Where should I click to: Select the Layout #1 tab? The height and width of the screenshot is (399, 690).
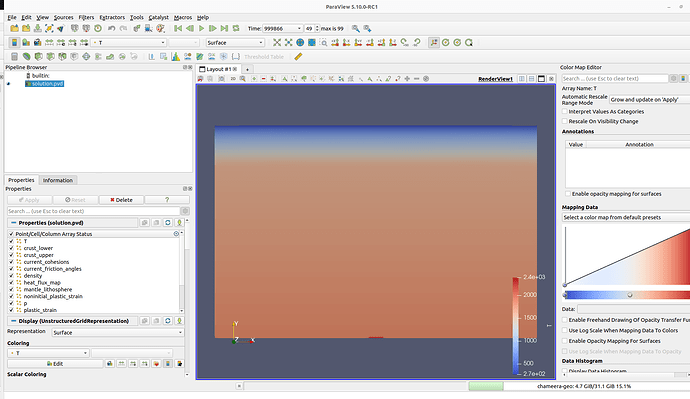pos(218,69)
